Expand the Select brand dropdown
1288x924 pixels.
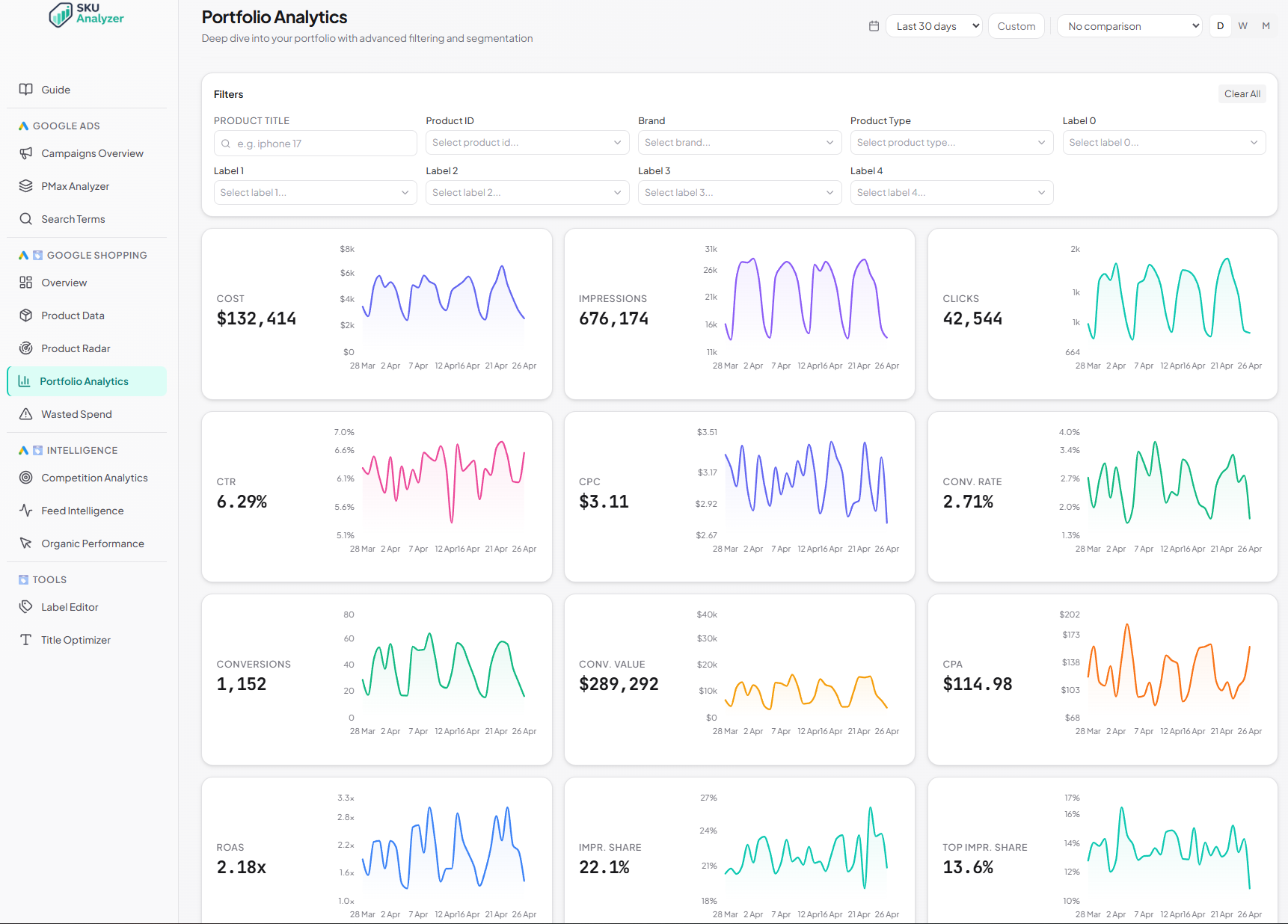tap(740, 143)
